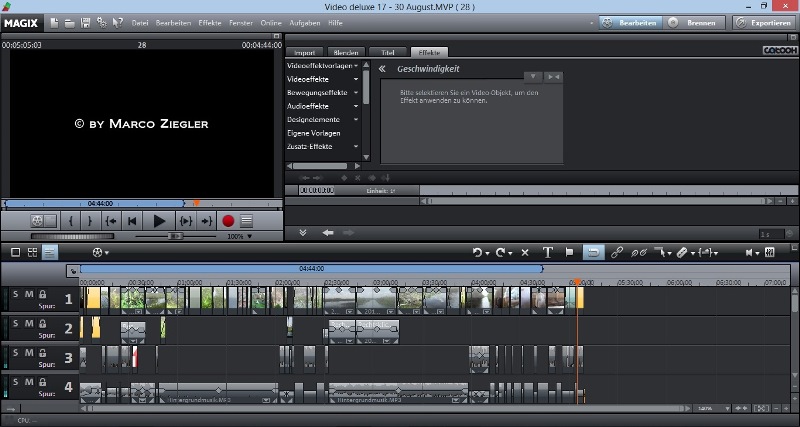The height and width of the screenshot is (427, 800).
Task: Open the Fenster menu
Action: (x=241, y=23)
